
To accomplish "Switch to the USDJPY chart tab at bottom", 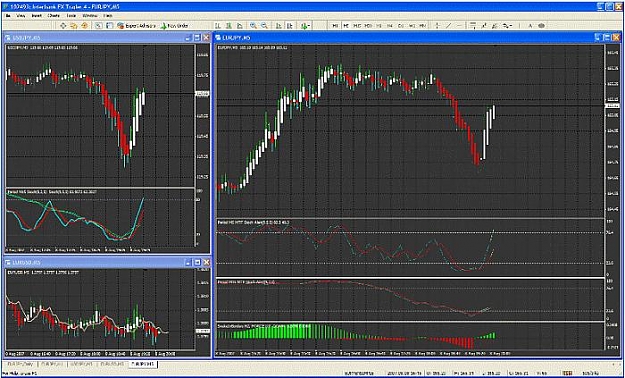I will 81,364.
